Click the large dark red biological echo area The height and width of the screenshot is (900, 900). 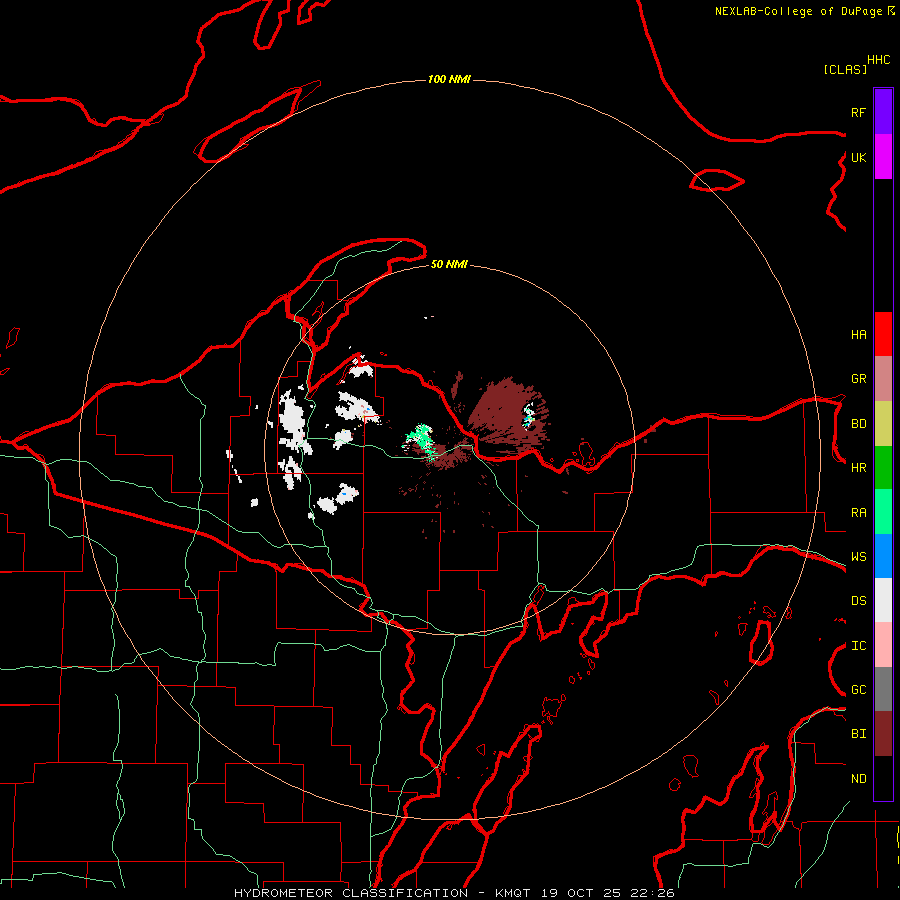[x=501, y=416]
